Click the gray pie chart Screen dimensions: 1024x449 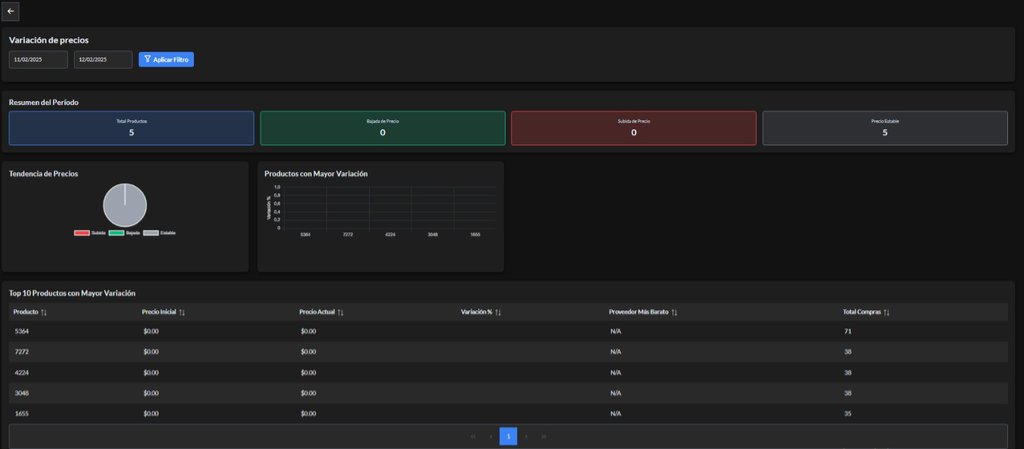click(125, 205)
